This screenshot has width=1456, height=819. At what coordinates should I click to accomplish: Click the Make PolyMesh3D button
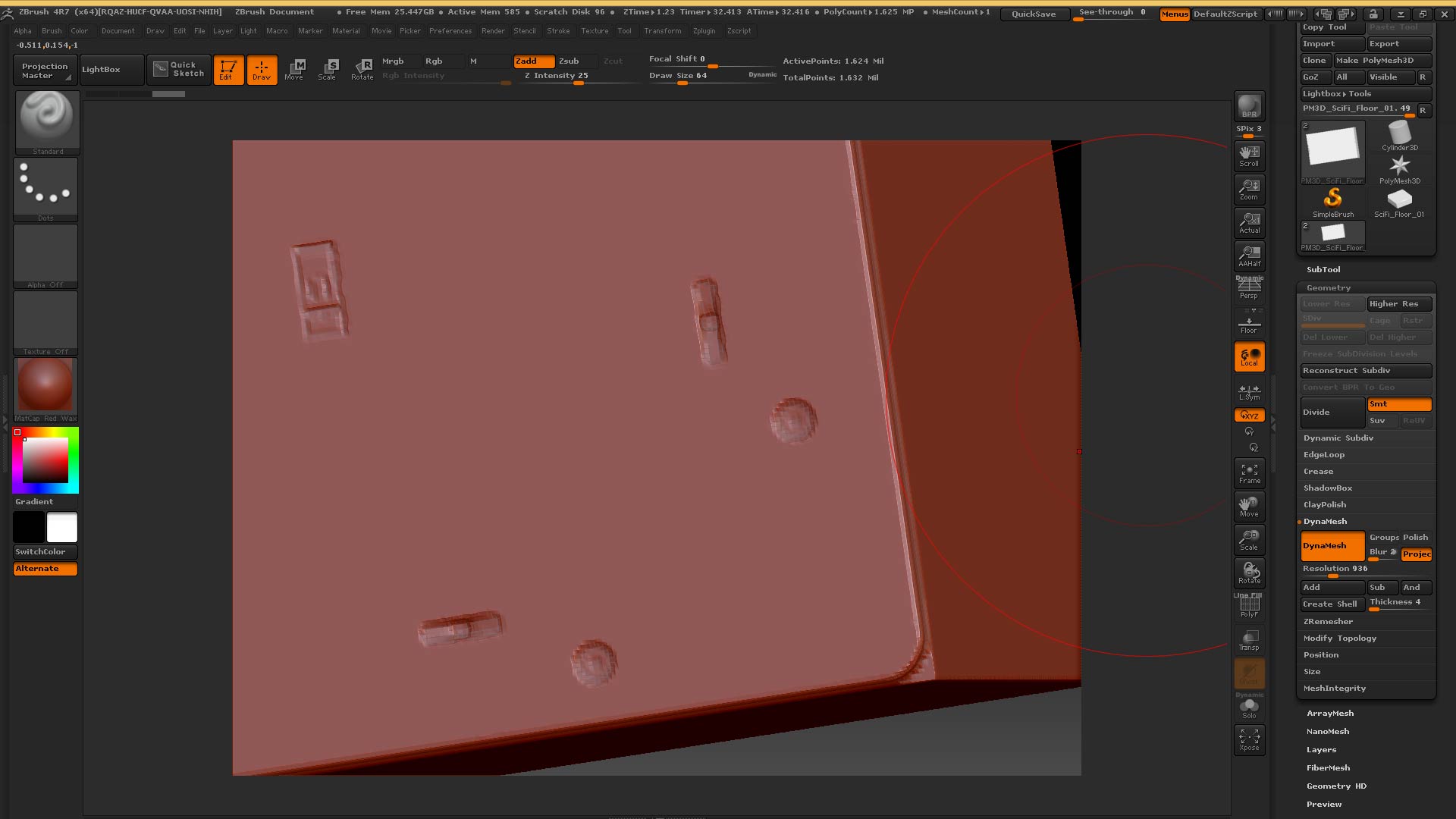[1382, 61]
